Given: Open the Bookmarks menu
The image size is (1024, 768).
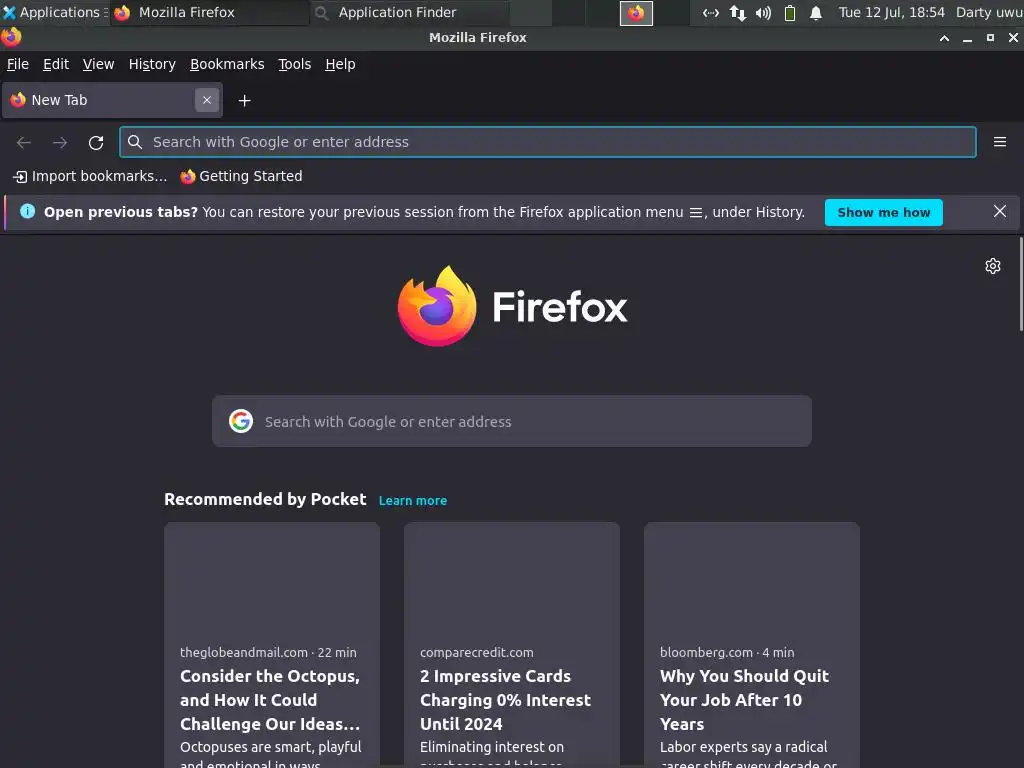Looking at the screenshot, I should tap(227, 64).
